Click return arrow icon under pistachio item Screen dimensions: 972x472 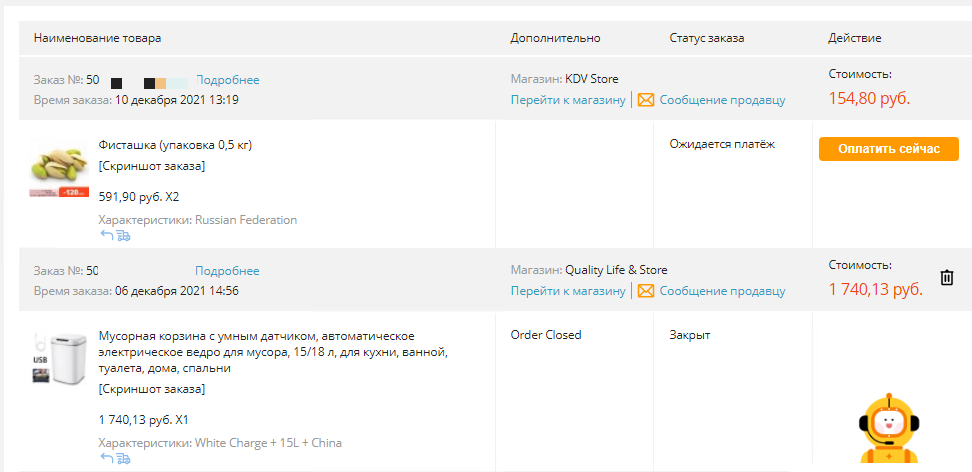click(x=107, y=235)
